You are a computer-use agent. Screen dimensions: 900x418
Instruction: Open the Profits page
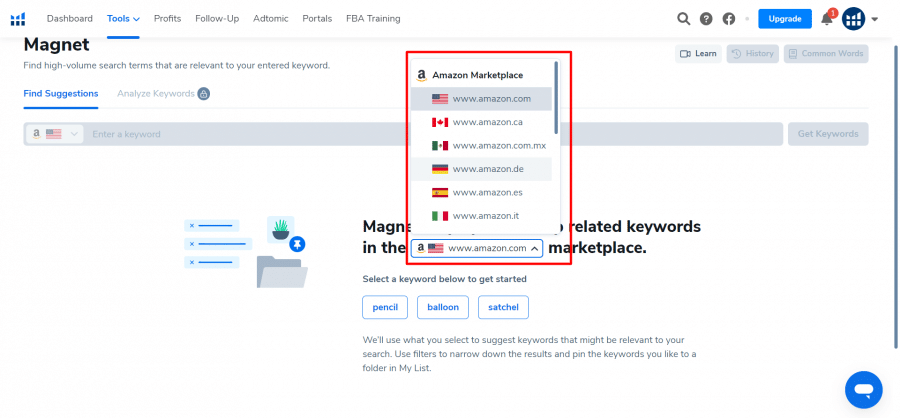click(168, 18)
